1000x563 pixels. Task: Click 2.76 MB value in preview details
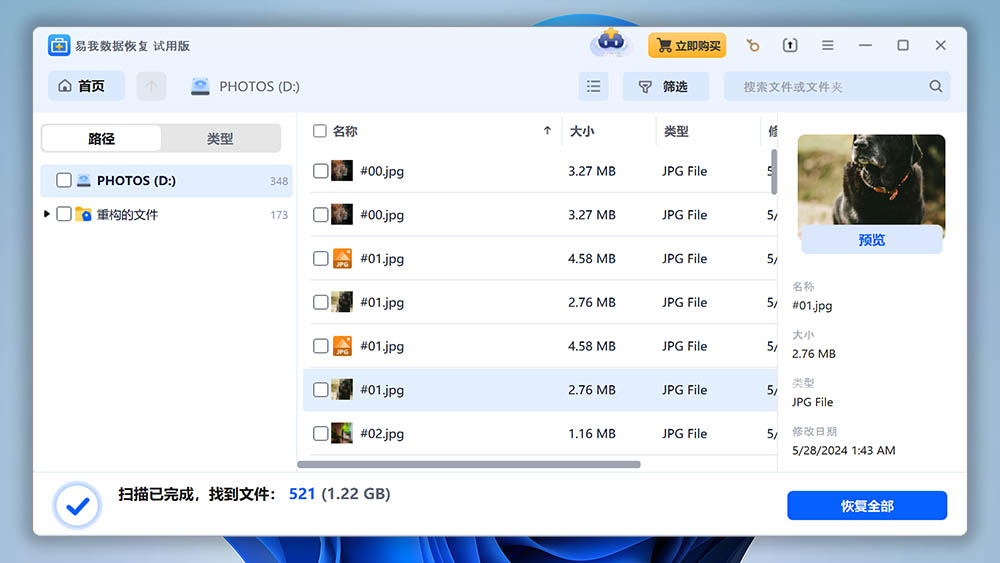814,353
